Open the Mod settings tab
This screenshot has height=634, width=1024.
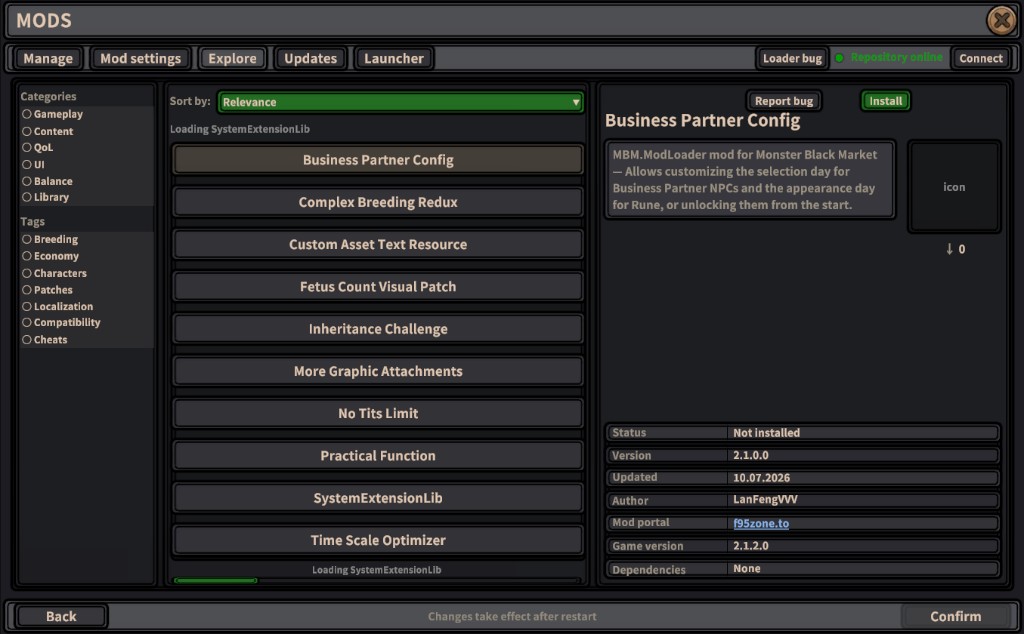140,58
